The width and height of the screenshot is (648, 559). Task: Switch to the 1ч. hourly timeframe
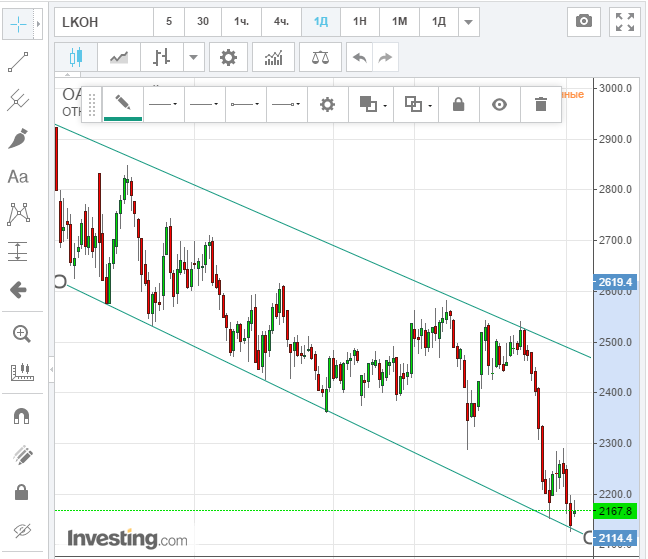241,22
